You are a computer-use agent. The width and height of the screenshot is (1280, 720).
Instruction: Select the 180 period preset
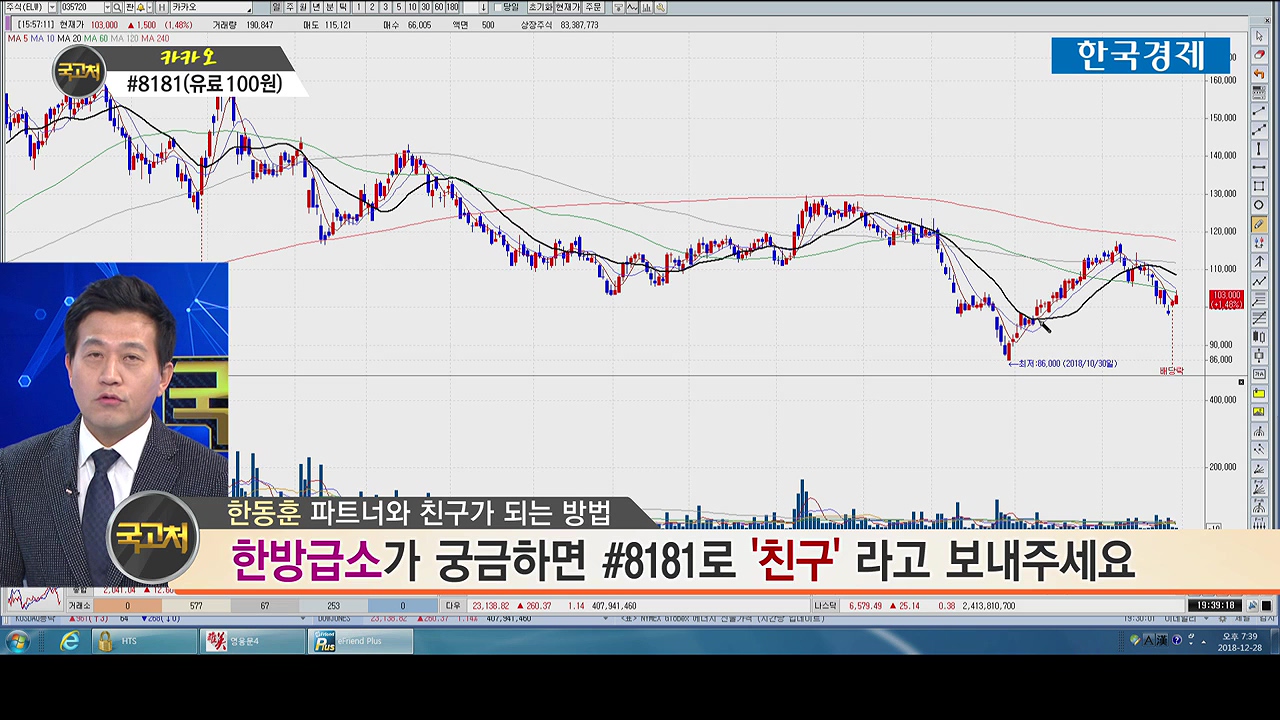pyautogui.click(x=453, y=7)
